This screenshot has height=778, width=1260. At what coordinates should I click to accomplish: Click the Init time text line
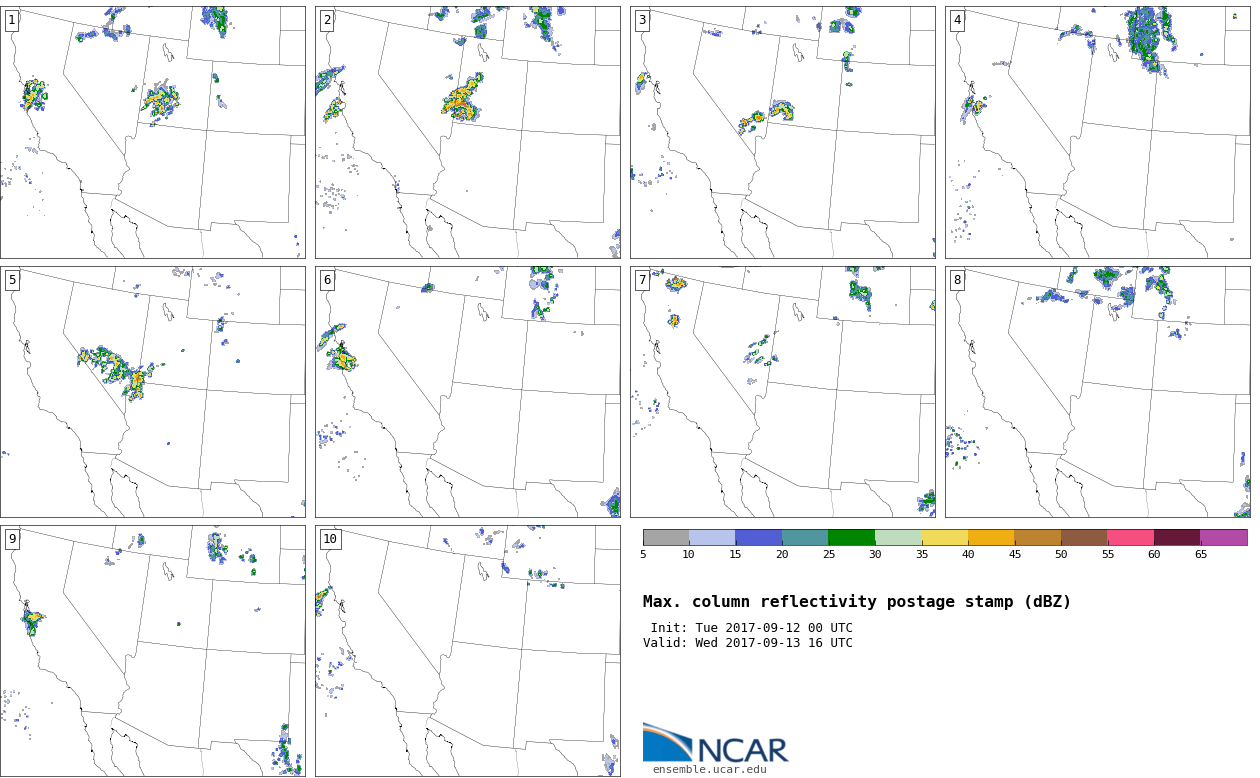tap(751, 628)
